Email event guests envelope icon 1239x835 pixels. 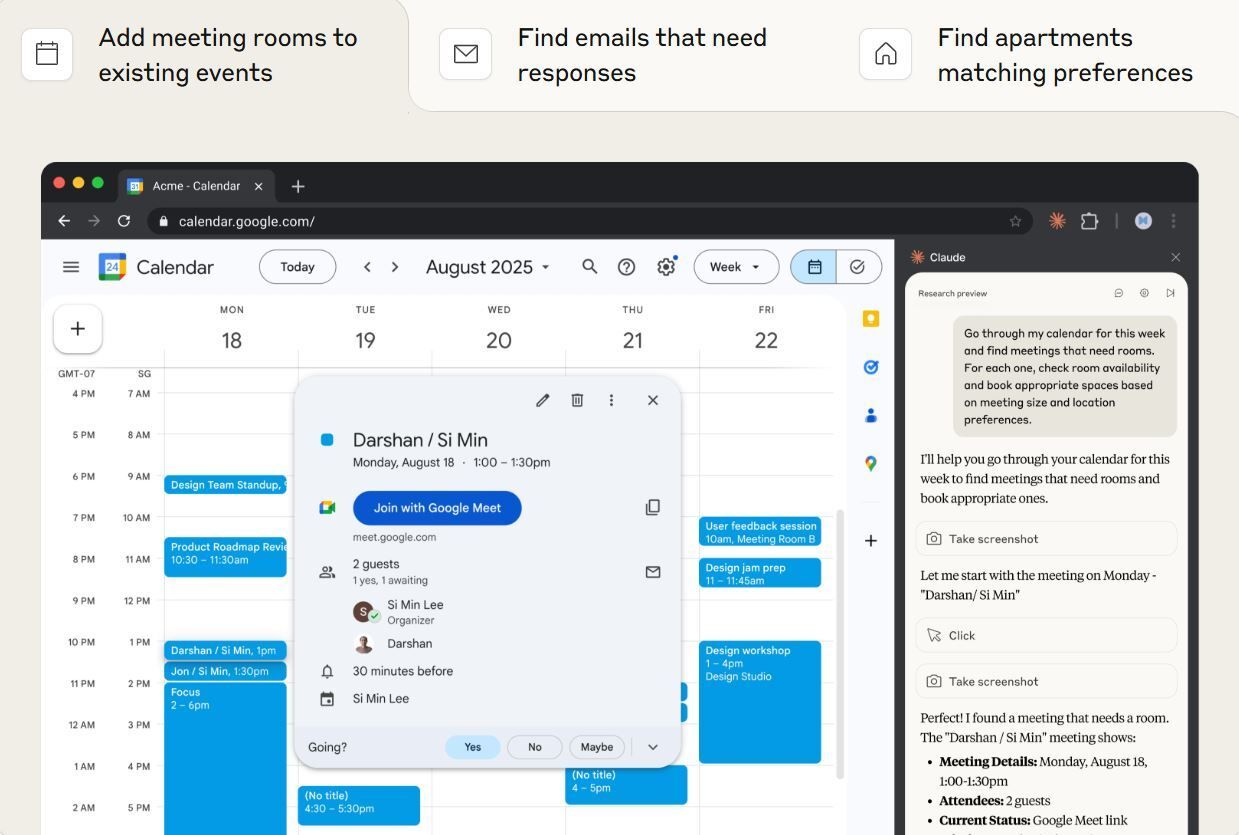tap(653, 572)
